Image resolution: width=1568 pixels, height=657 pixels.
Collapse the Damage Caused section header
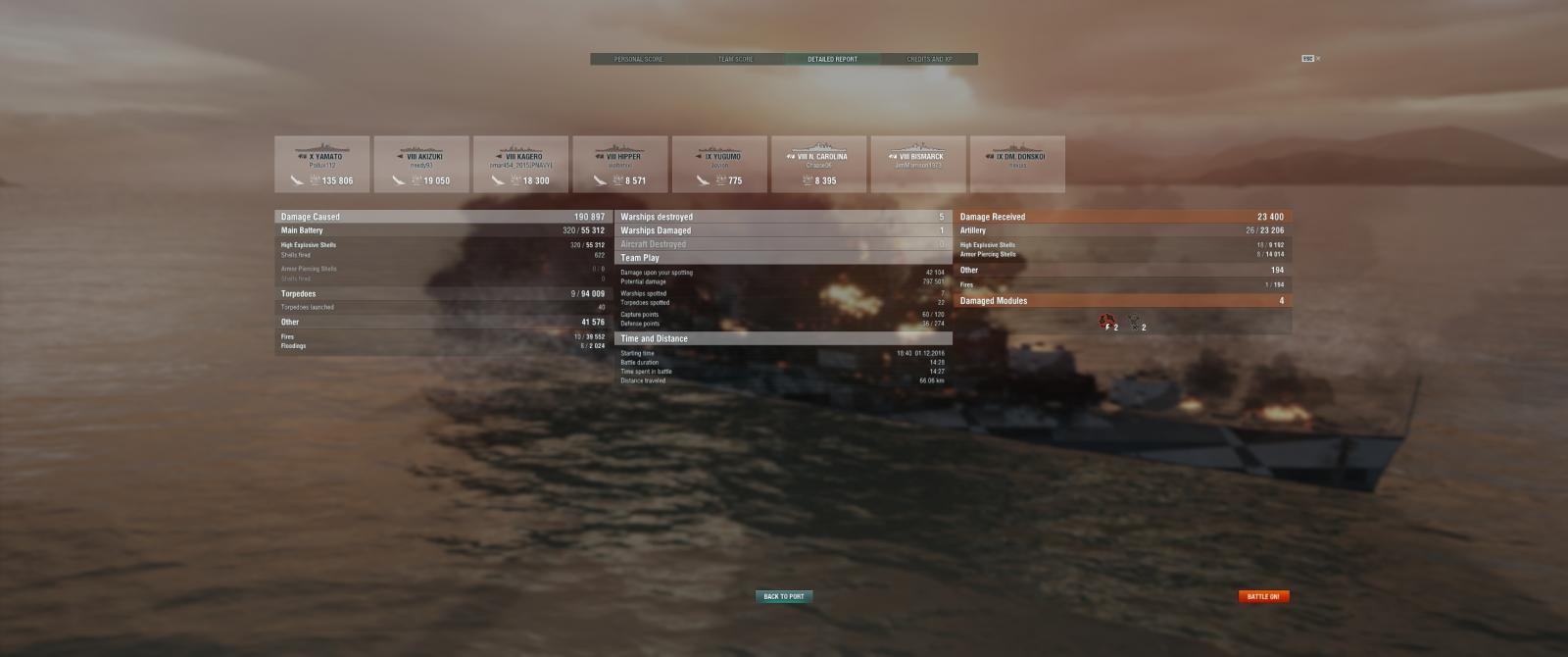click(443, 217)
